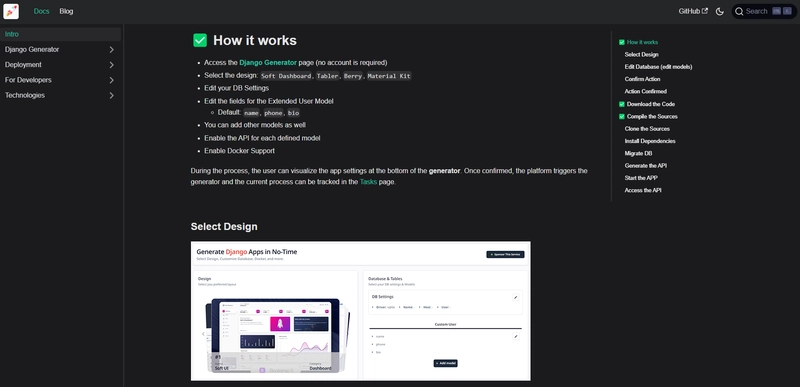The width and height of the screenshot is (800, 387).
Task: Click the Tabler code label
Action: [327, 76]
